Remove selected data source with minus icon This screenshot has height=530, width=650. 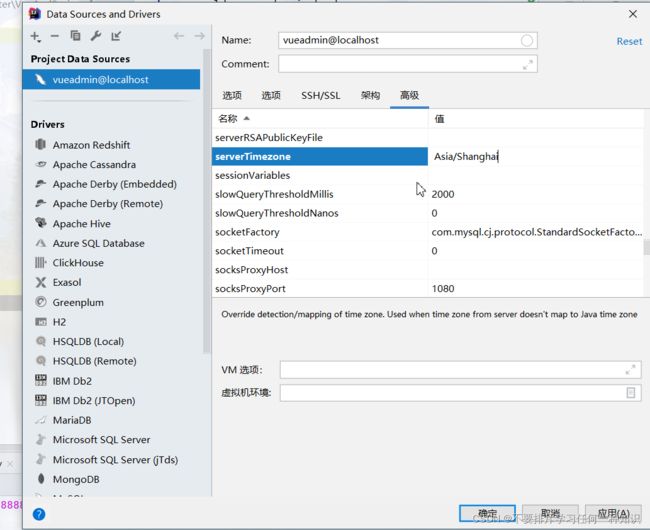point(55,36)
